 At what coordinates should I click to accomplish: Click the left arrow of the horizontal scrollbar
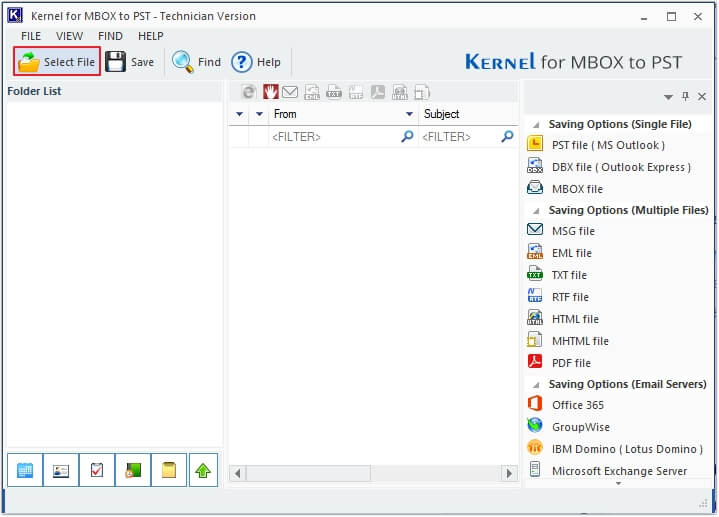(x=238, y=473)
